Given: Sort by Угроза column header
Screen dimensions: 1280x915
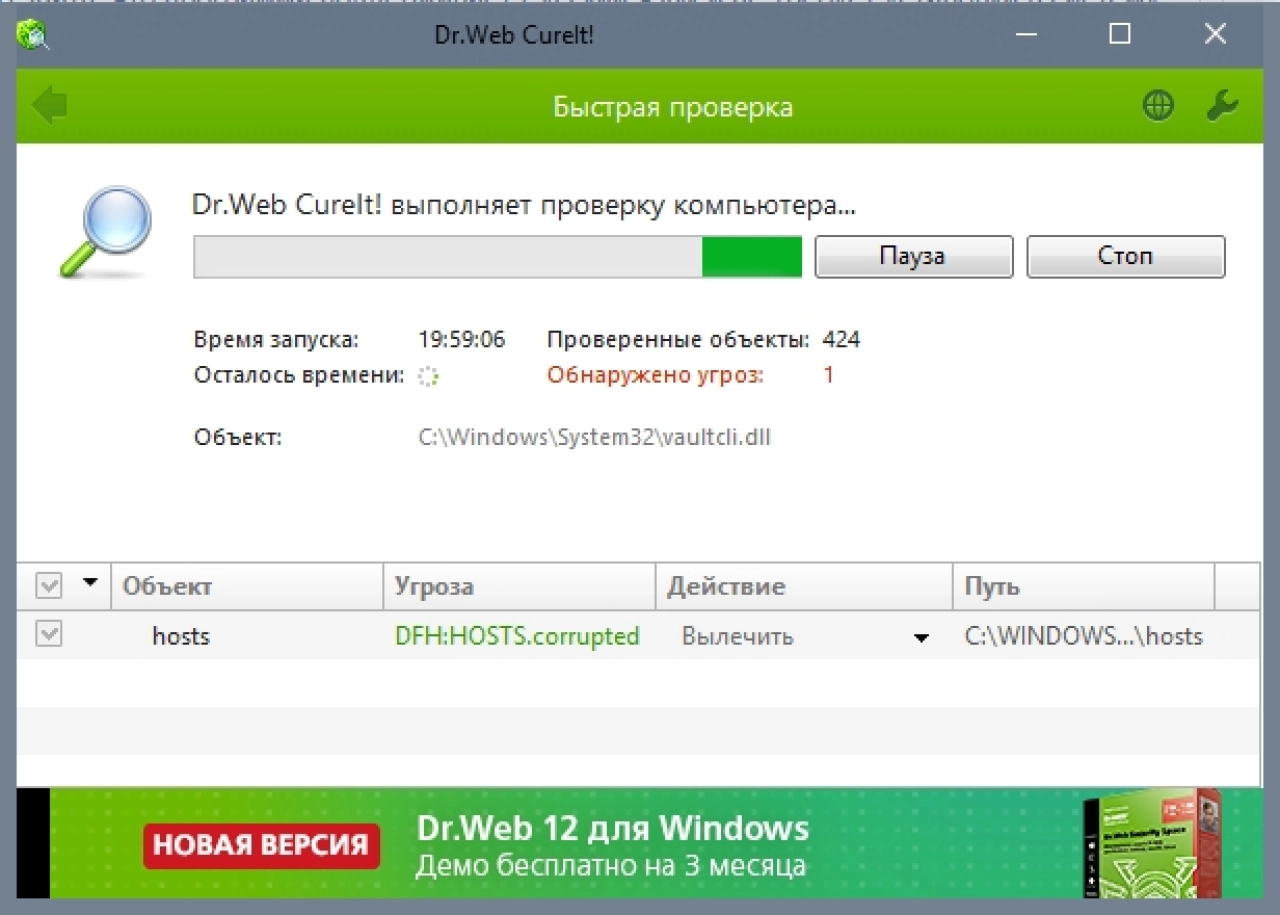Looking at the screenshot, I should 519,586.
